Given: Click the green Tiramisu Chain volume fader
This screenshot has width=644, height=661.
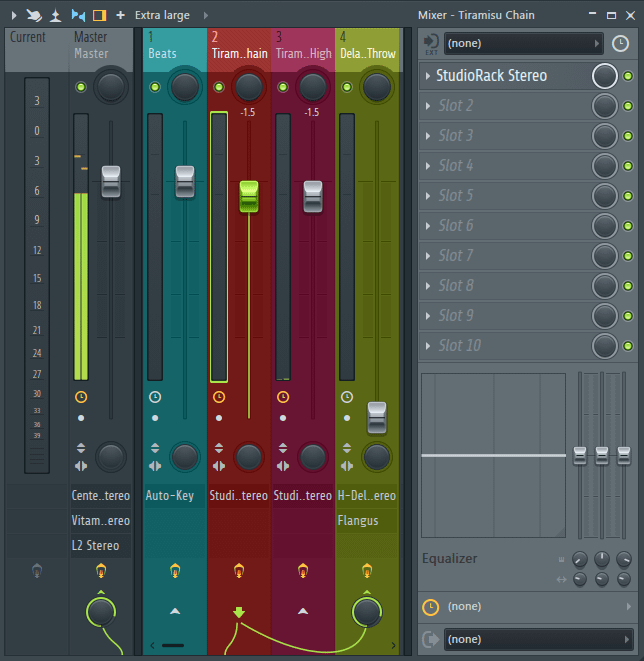Looking at the screenshot, I should [x=249, y=196].
